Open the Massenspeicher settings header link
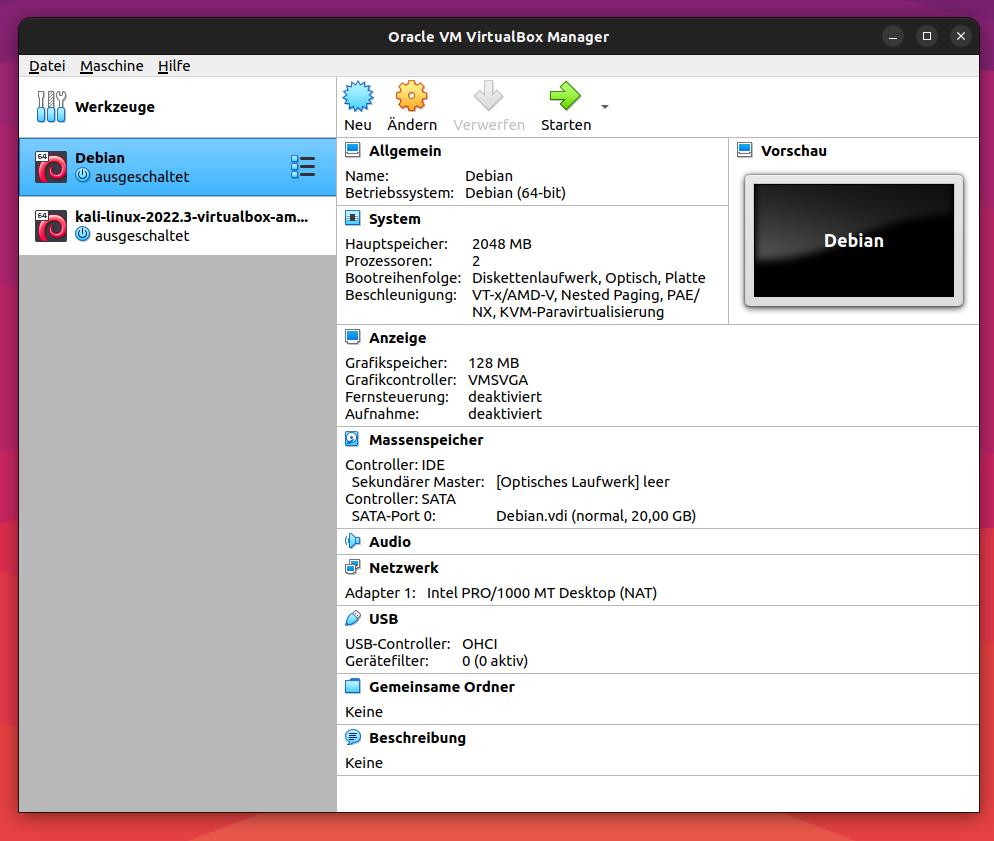Viewport: 994px width, 841px height. 426,440
